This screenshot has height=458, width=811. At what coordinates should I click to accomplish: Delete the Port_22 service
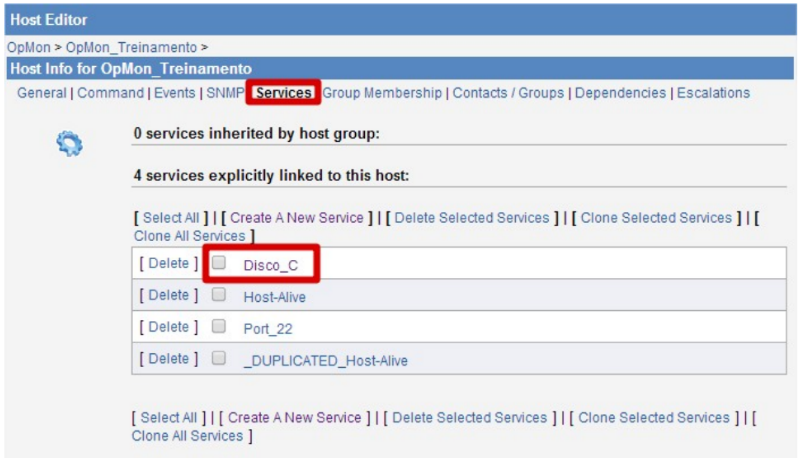tap(168, 327)
